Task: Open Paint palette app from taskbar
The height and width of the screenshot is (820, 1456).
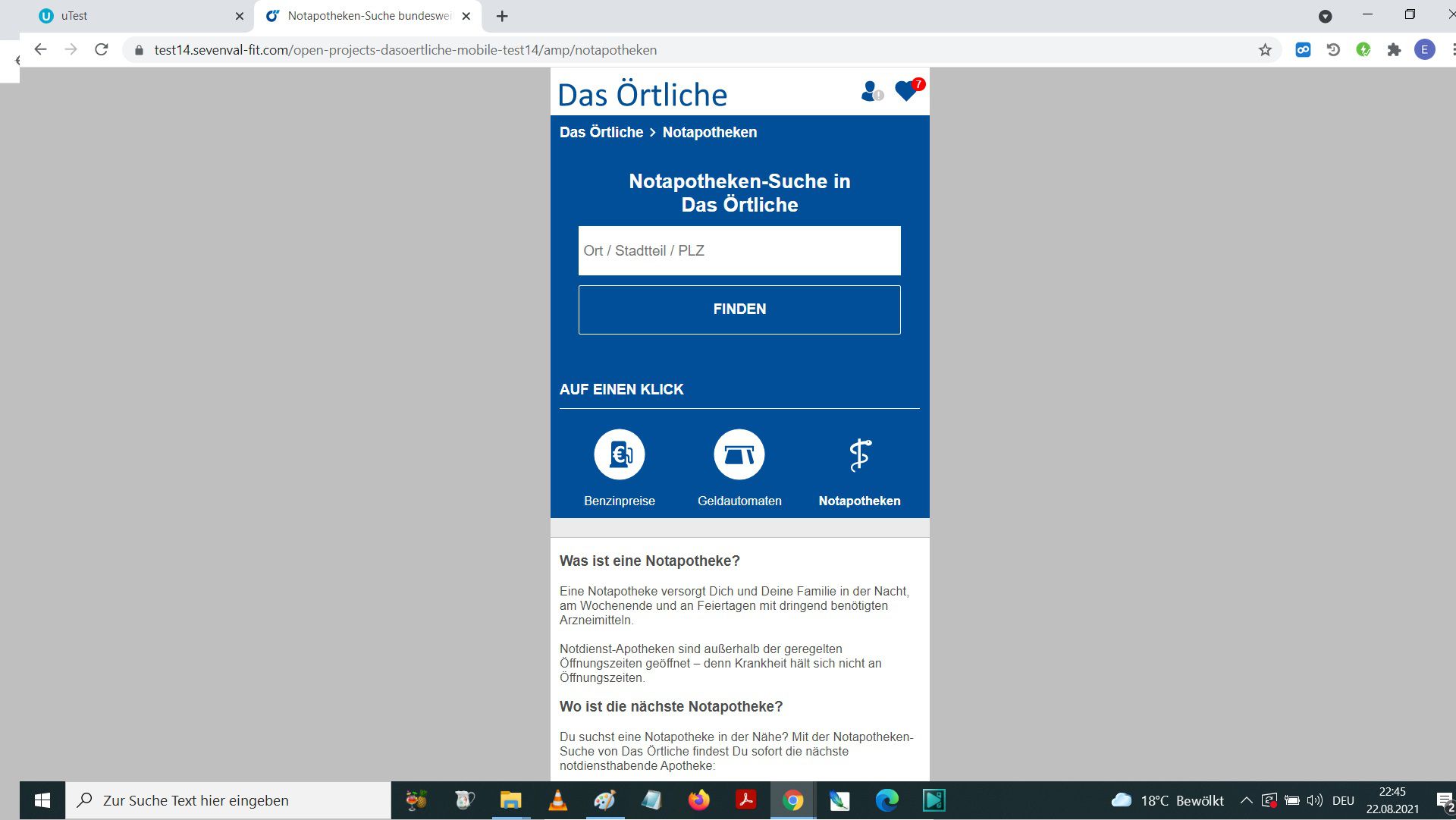Action: click(604, 800)
